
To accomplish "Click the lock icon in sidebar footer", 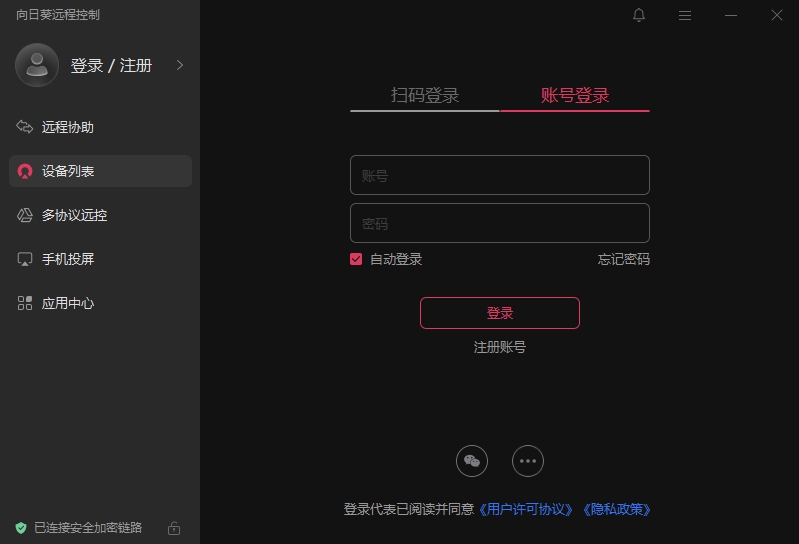I will click(174, 528).
